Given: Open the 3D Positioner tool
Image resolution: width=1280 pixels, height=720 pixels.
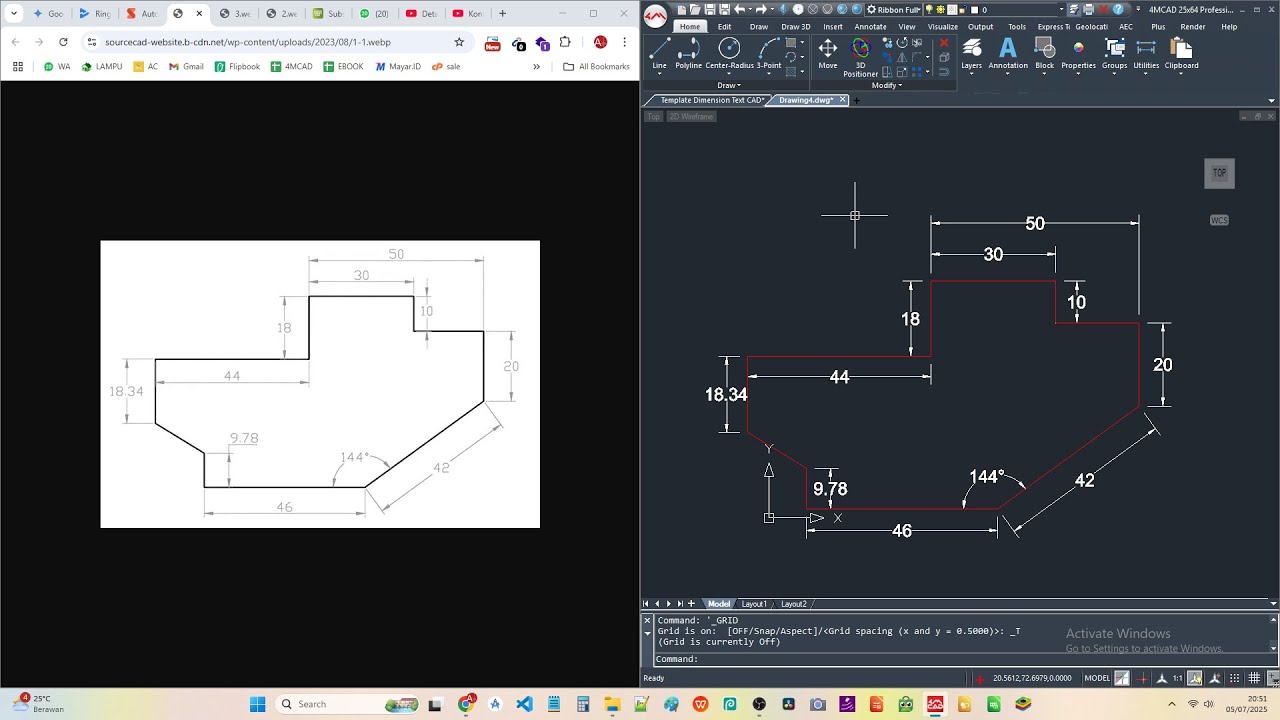Looking at the screenshot, I should click(x=860, y=57).
